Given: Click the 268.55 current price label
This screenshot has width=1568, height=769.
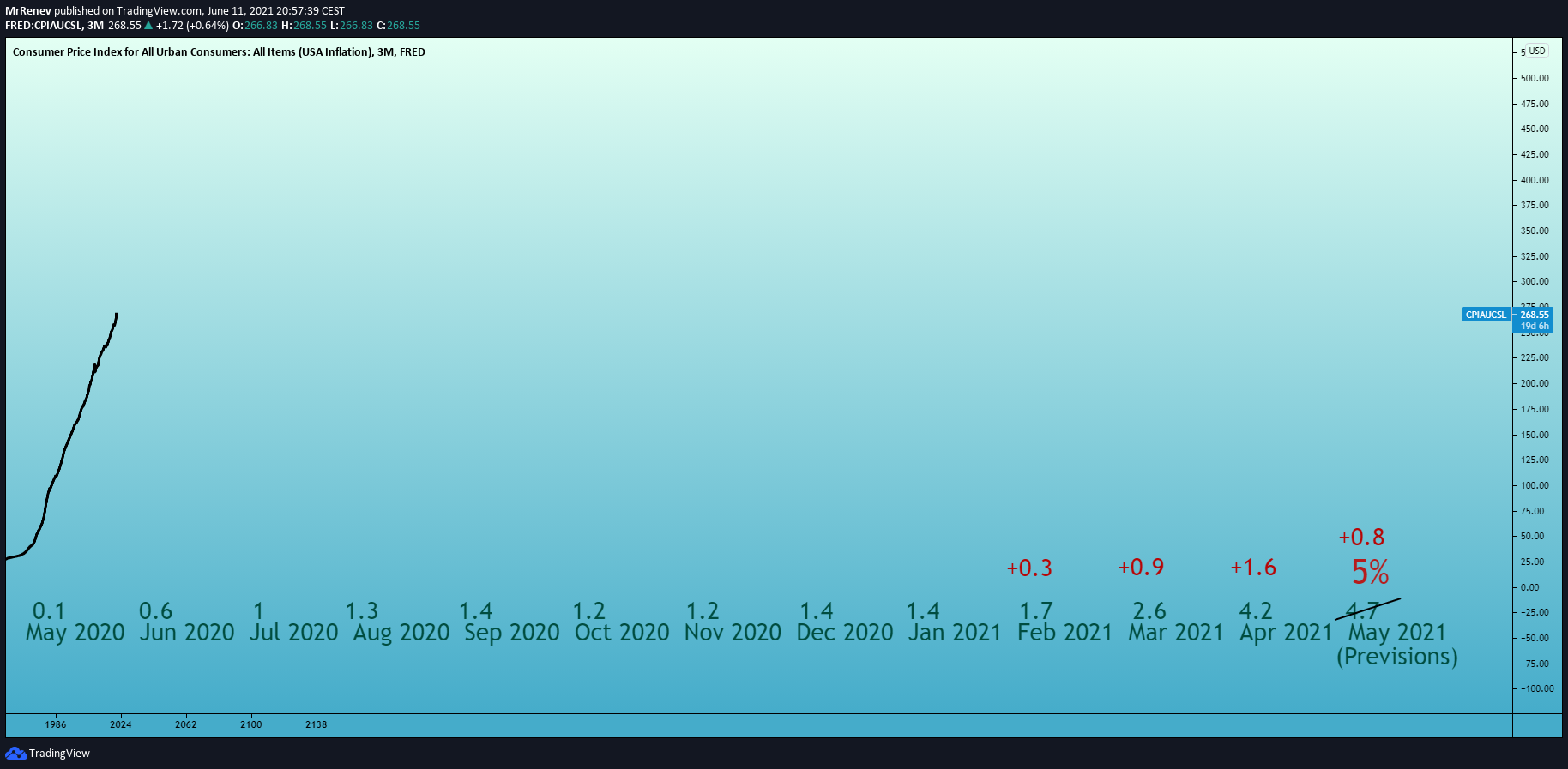Looking at the screenshot, I should (x=1535, y=315).
